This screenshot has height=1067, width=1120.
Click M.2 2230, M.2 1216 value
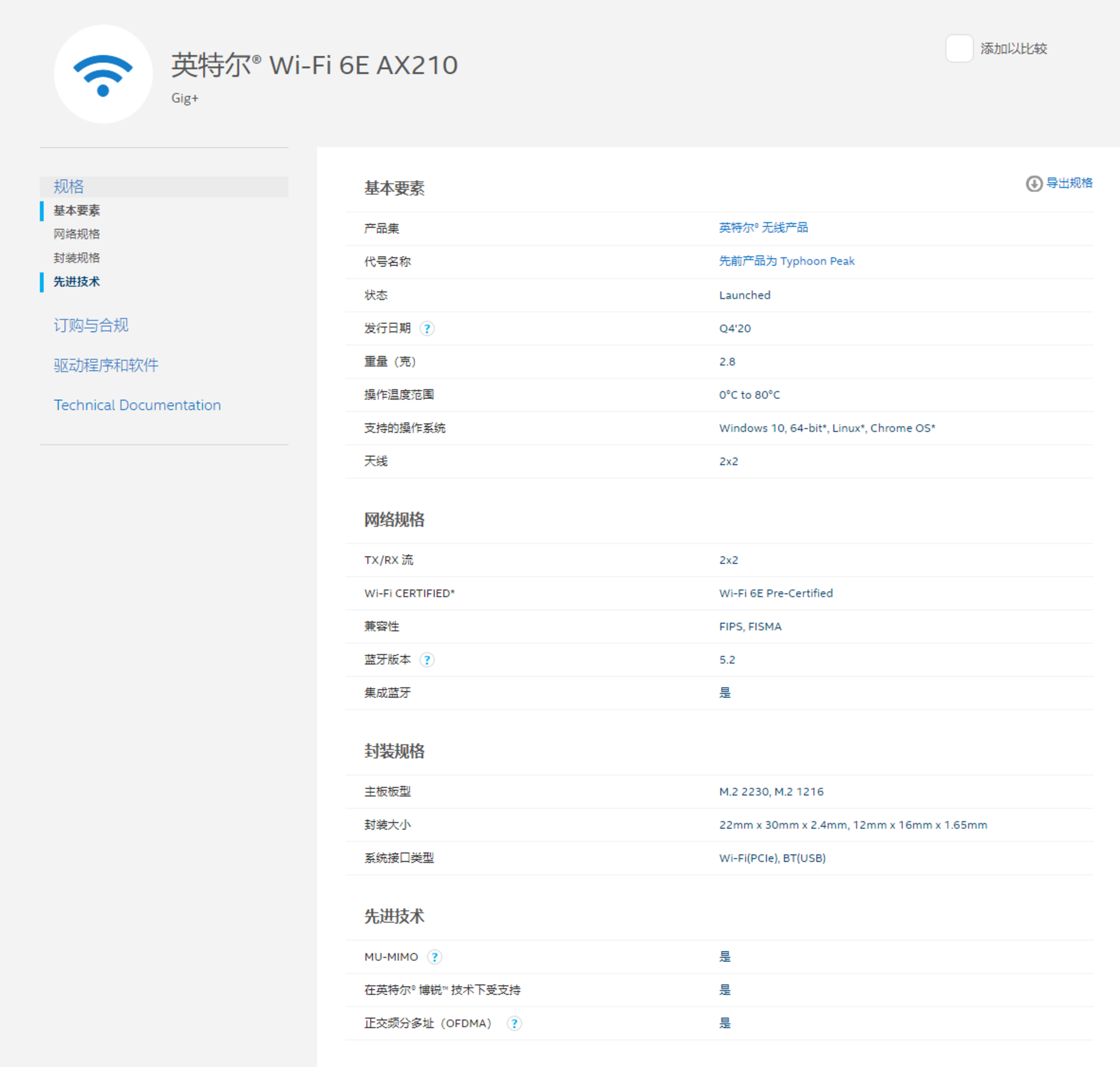(x=771, y=792)
